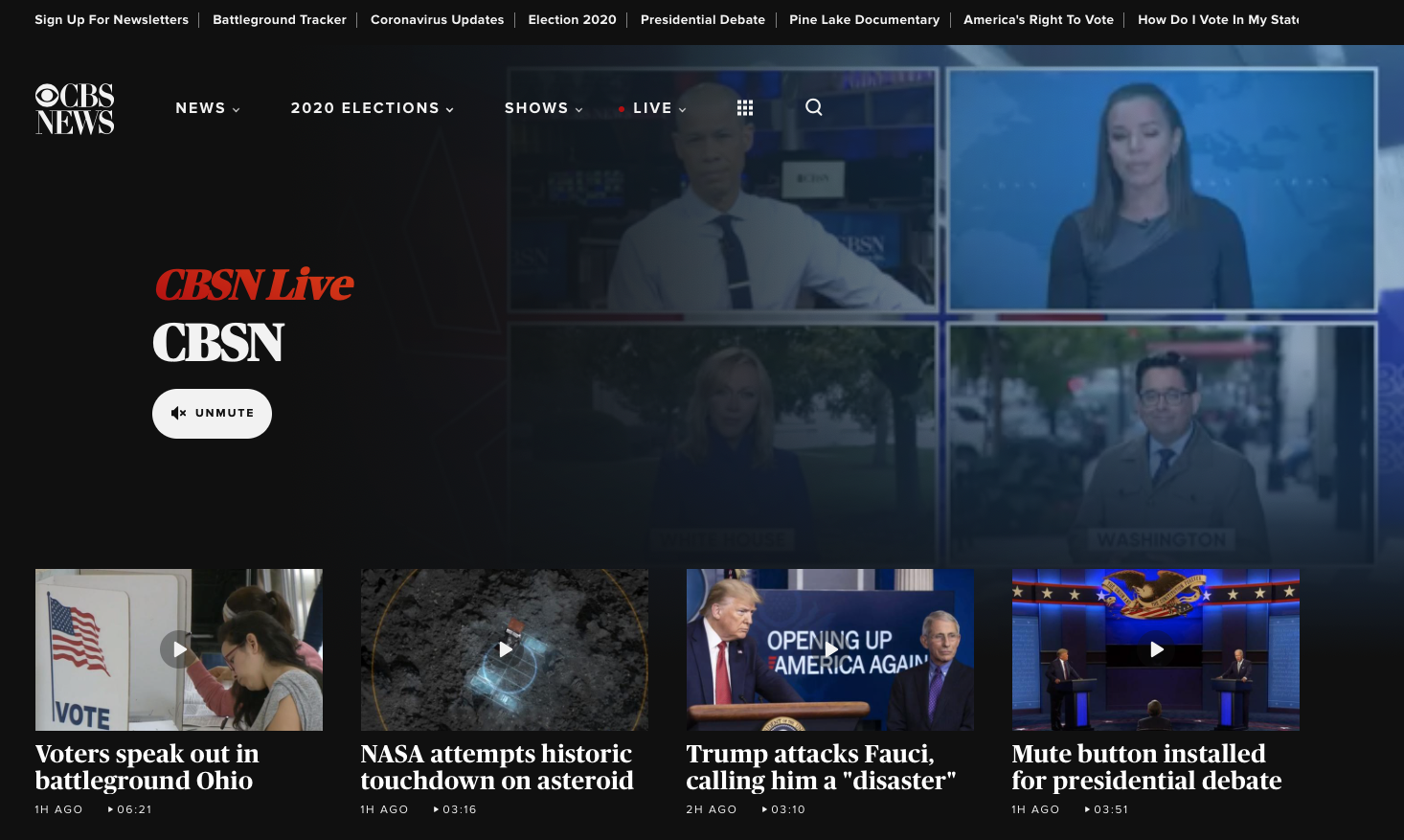
Task: Open 'Trump attacks Fauci' headline
Action: click(x=821, y=767)
